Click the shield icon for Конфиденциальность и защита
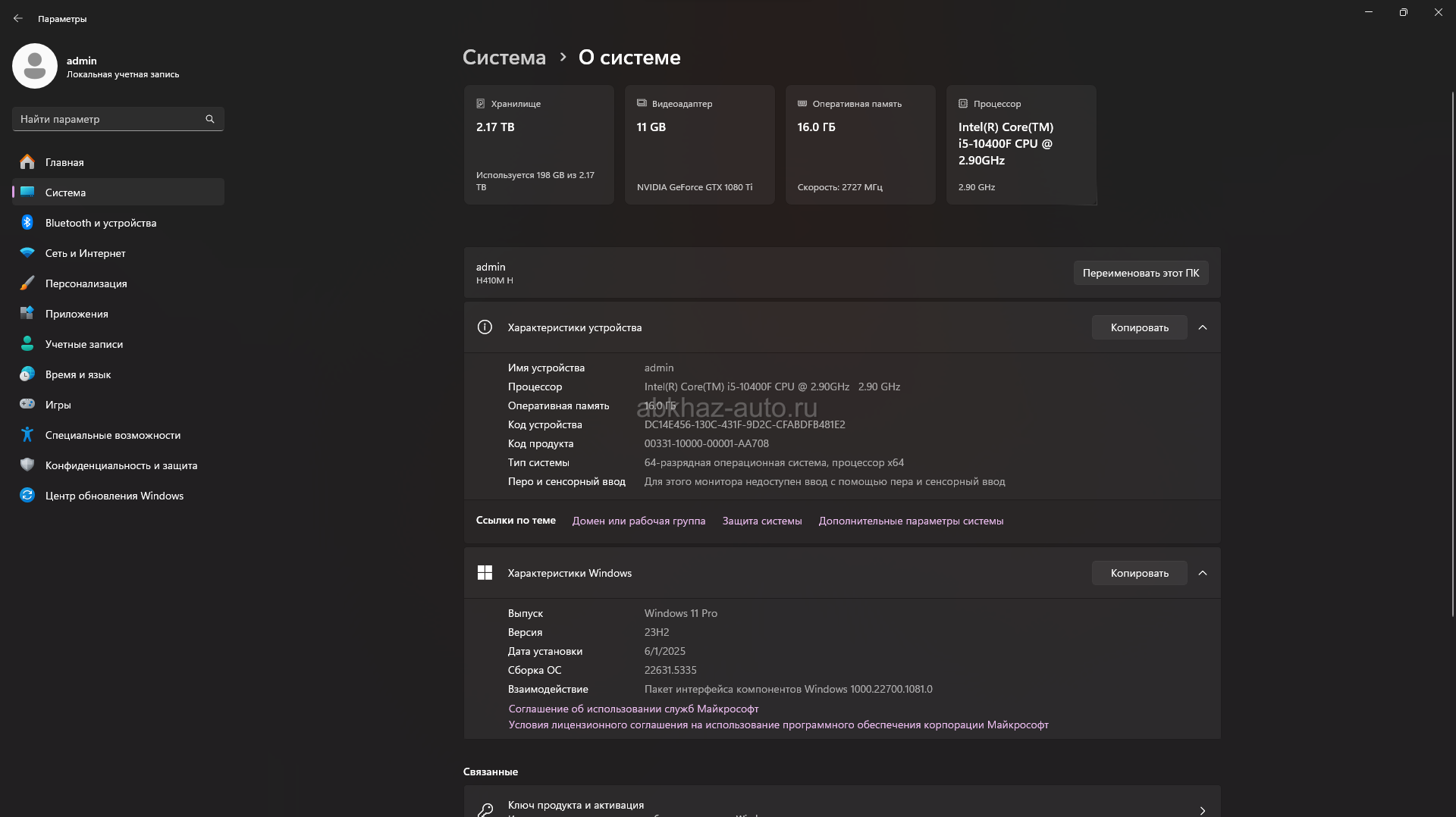This screenshot has width=1456, height=817. (x=27, y=465)
